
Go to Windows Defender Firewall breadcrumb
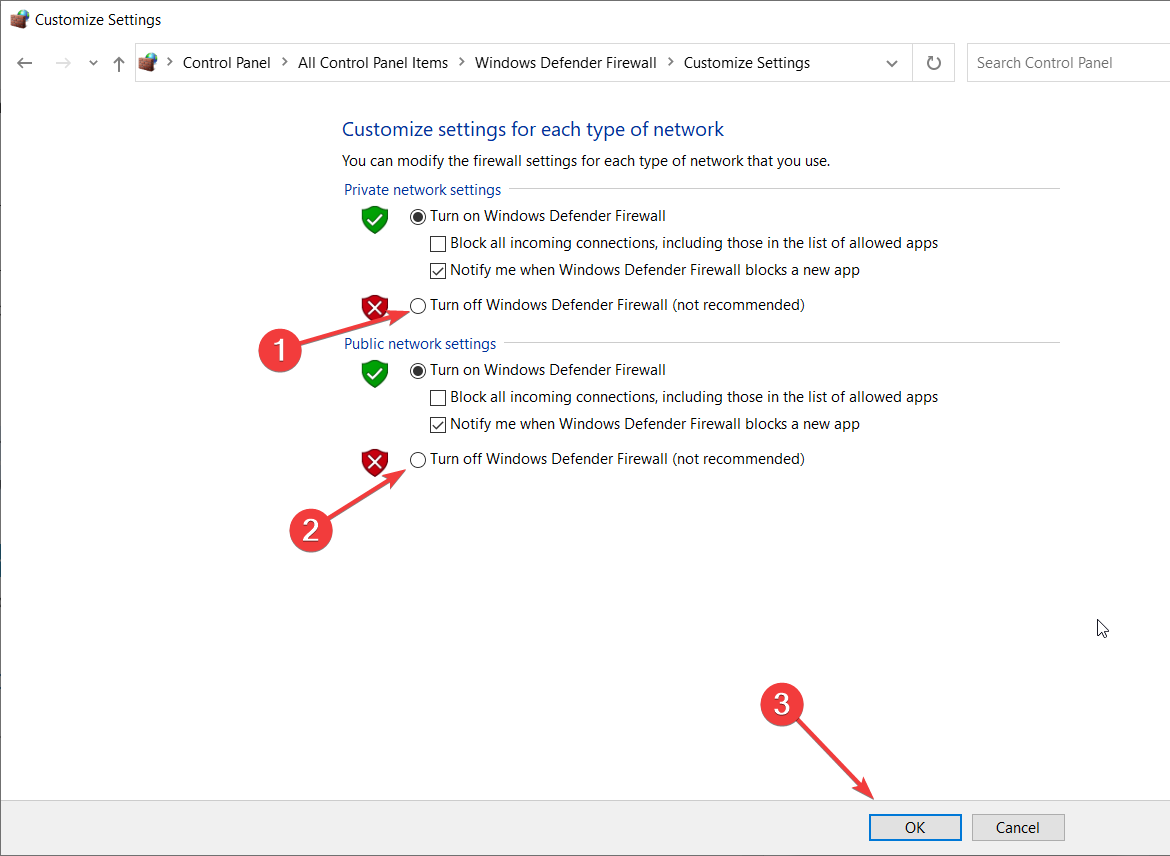point(565,63)
